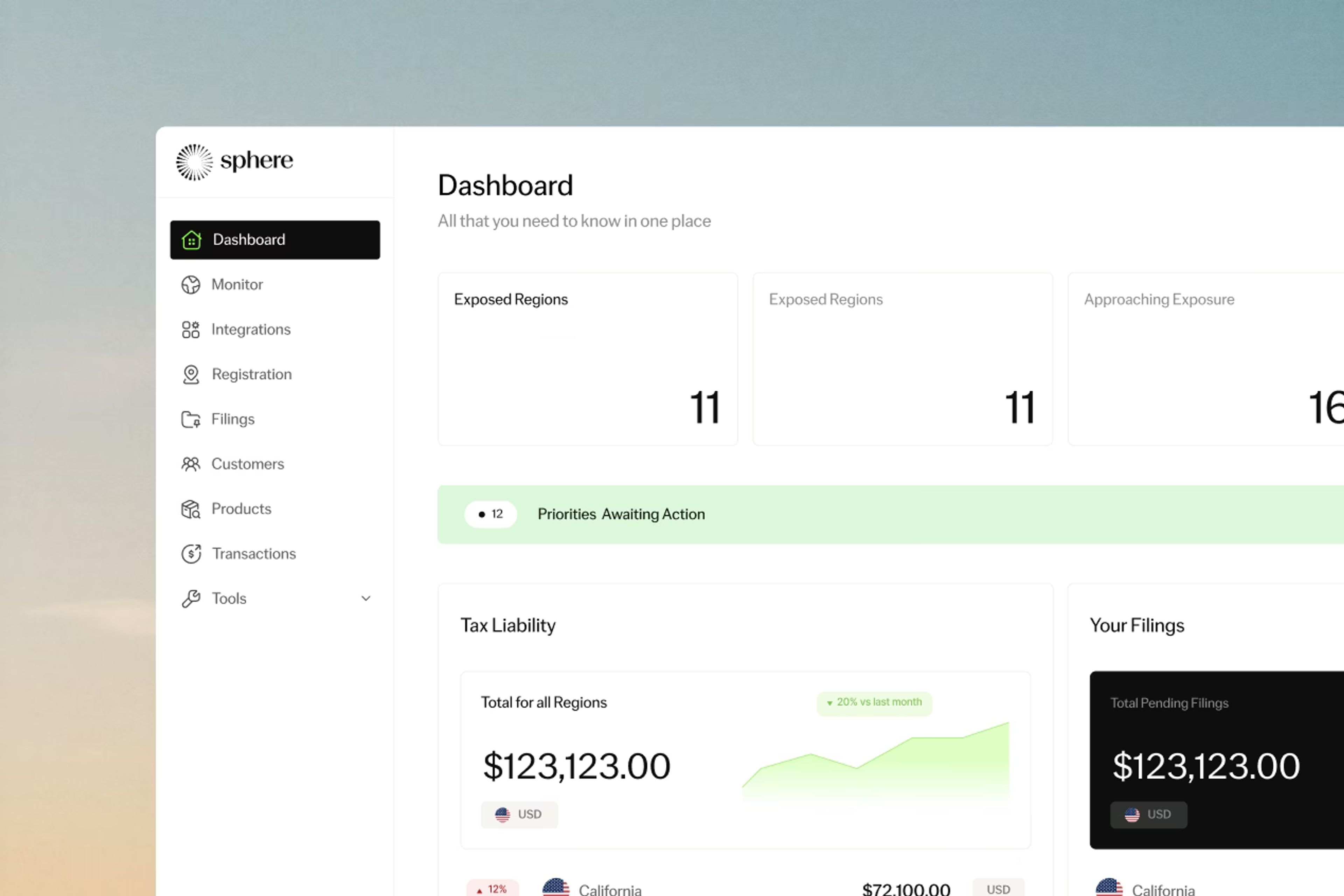This screenshot has width=1344, height=896.
Task: Select the Tools menu label
Action: pyautogui.click(x=229, y=599)
